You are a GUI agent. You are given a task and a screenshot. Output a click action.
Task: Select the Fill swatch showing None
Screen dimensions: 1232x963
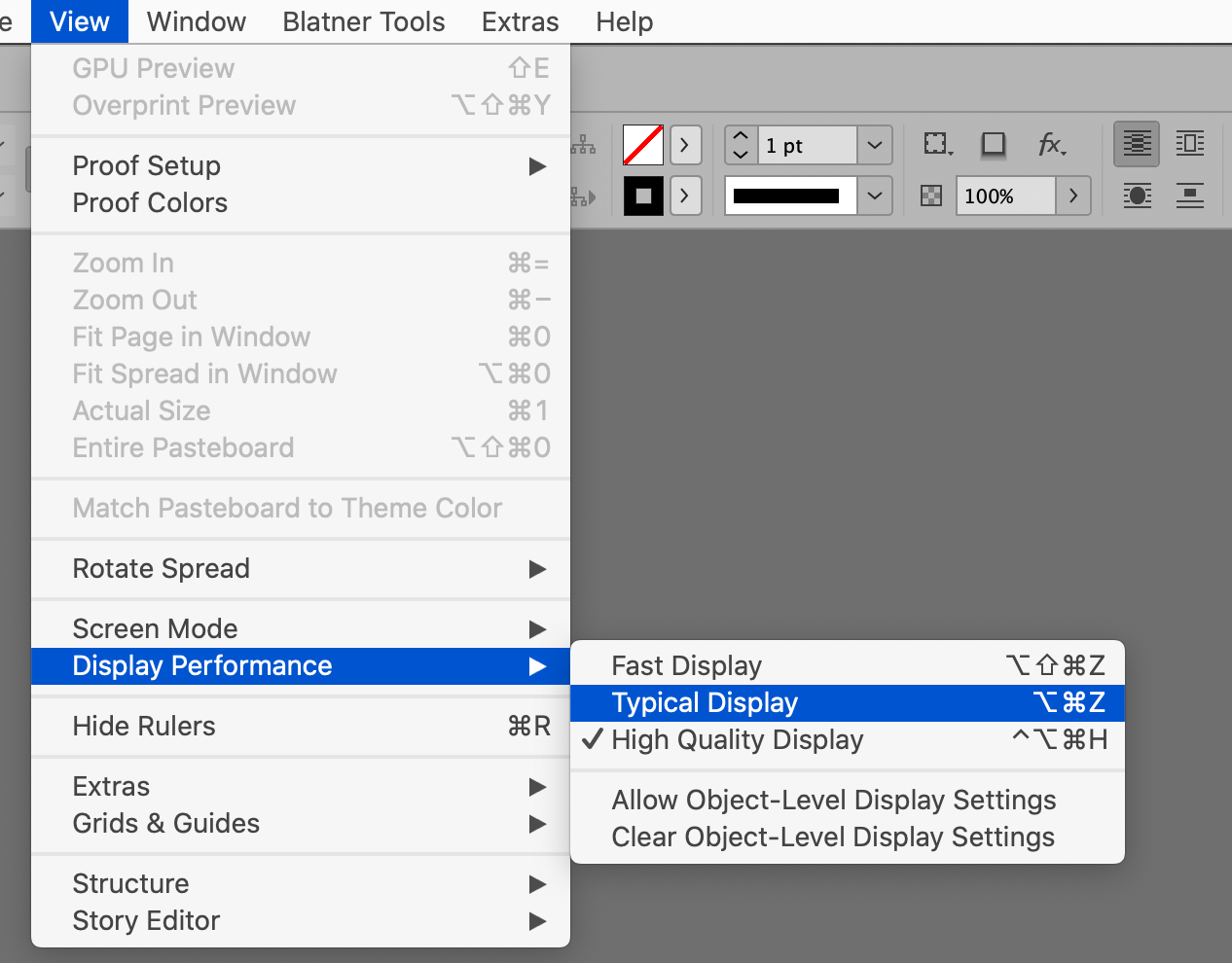coord(643,142)
